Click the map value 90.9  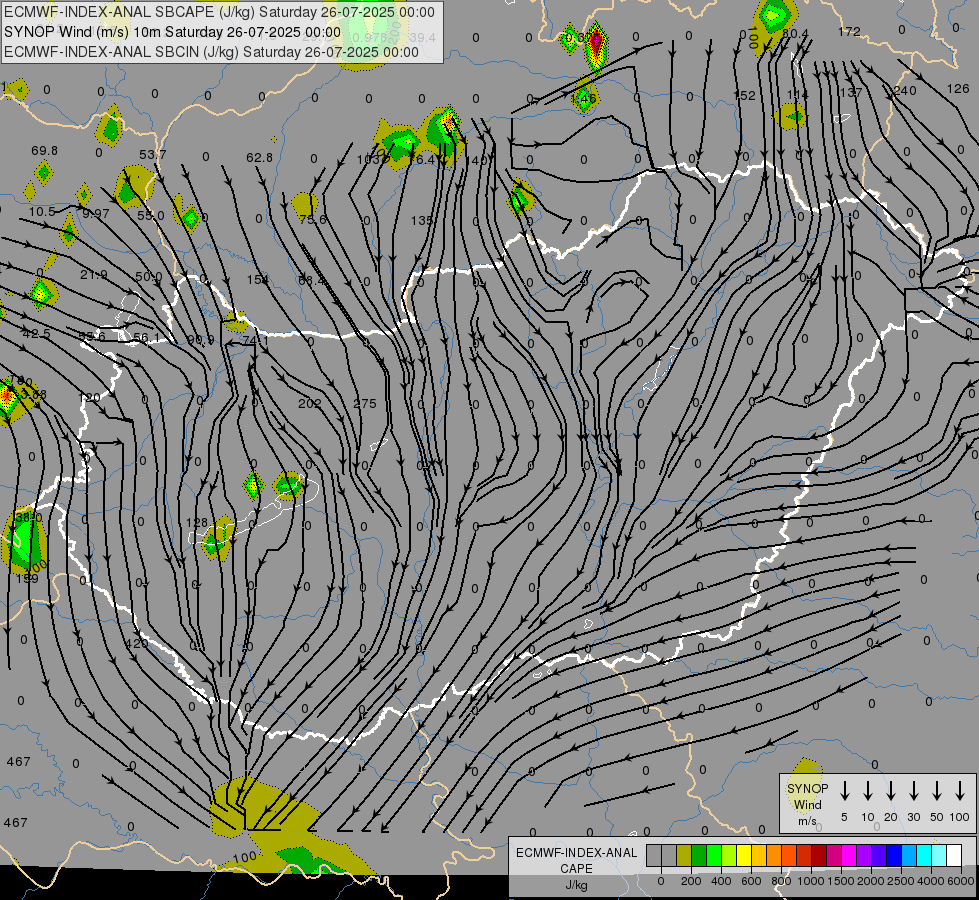click(200, 340)
